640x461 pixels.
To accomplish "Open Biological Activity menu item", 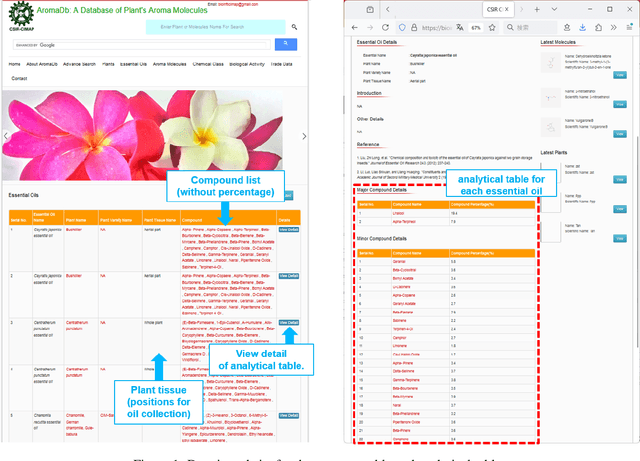I will pyautogui.click(x=247, y=64).
